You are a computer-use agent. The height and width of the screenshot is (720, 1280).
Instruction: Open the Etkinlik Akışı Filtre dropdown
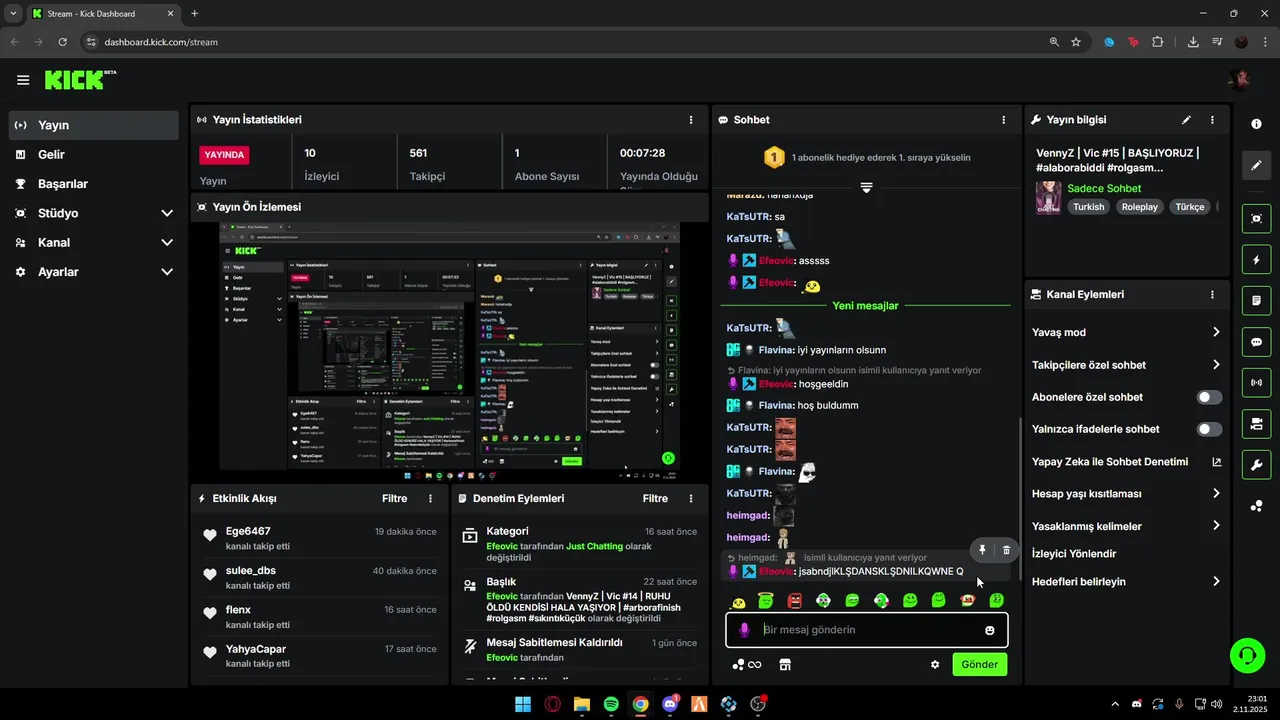[x=395, y=498]
